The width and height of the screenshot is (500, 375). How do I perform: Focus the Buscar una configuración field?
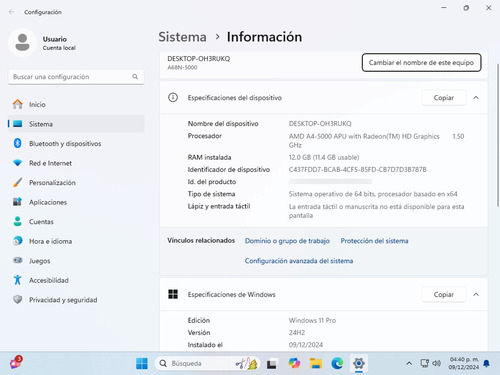(76, 77)
